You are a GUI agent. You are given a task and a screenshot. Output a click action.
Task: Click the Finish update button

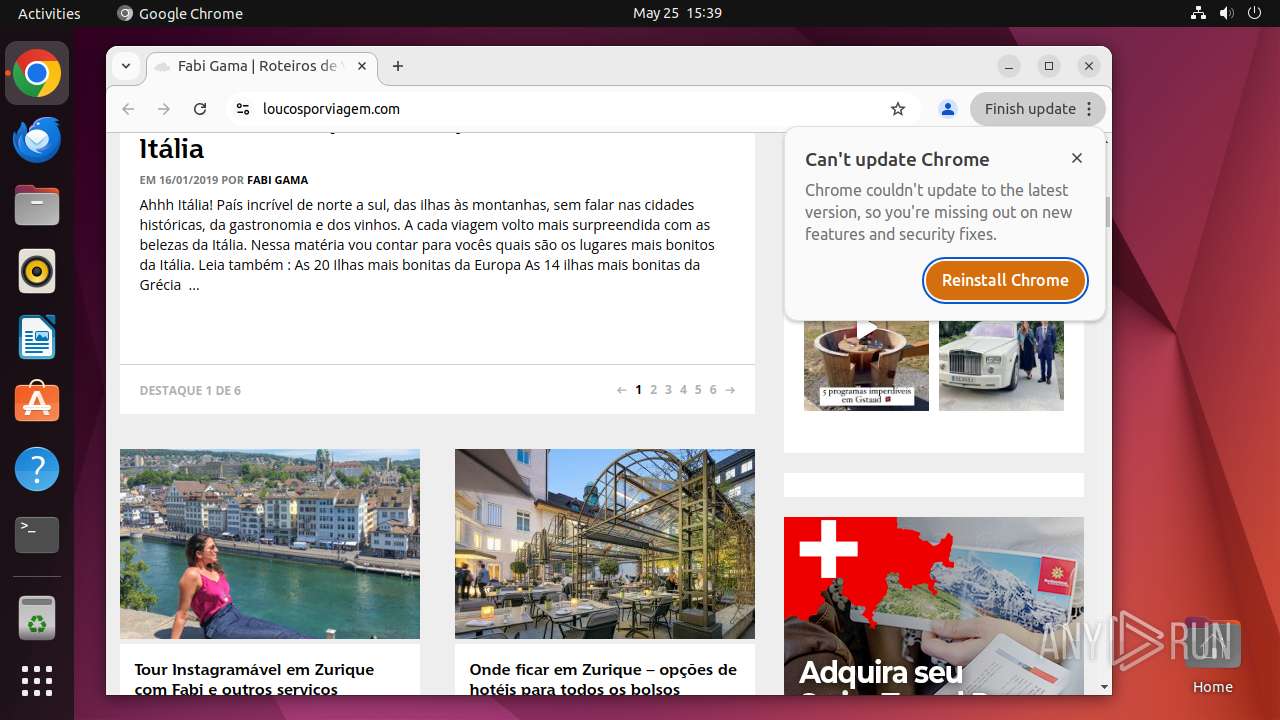(x=1037, y=109)
